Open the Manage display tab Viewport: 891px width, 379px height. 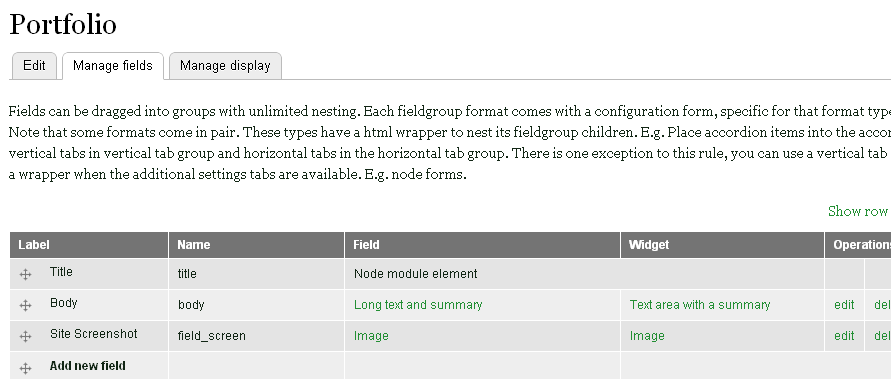[x=225, y=66]
